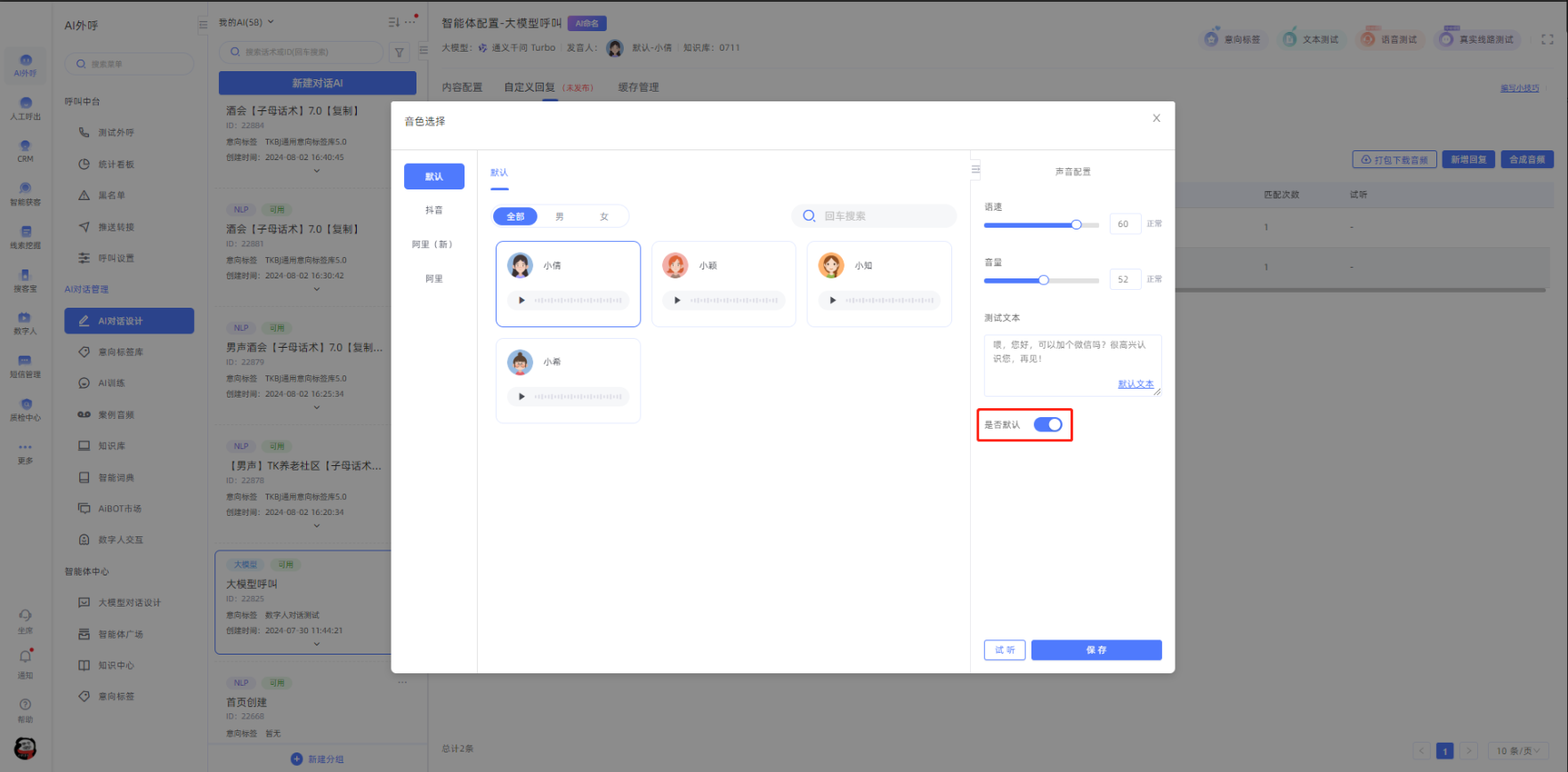The height and width of the screenshot is (772, 1568).
Task: Play the 小希 voice sample
Action: click(x=521, y=397)
